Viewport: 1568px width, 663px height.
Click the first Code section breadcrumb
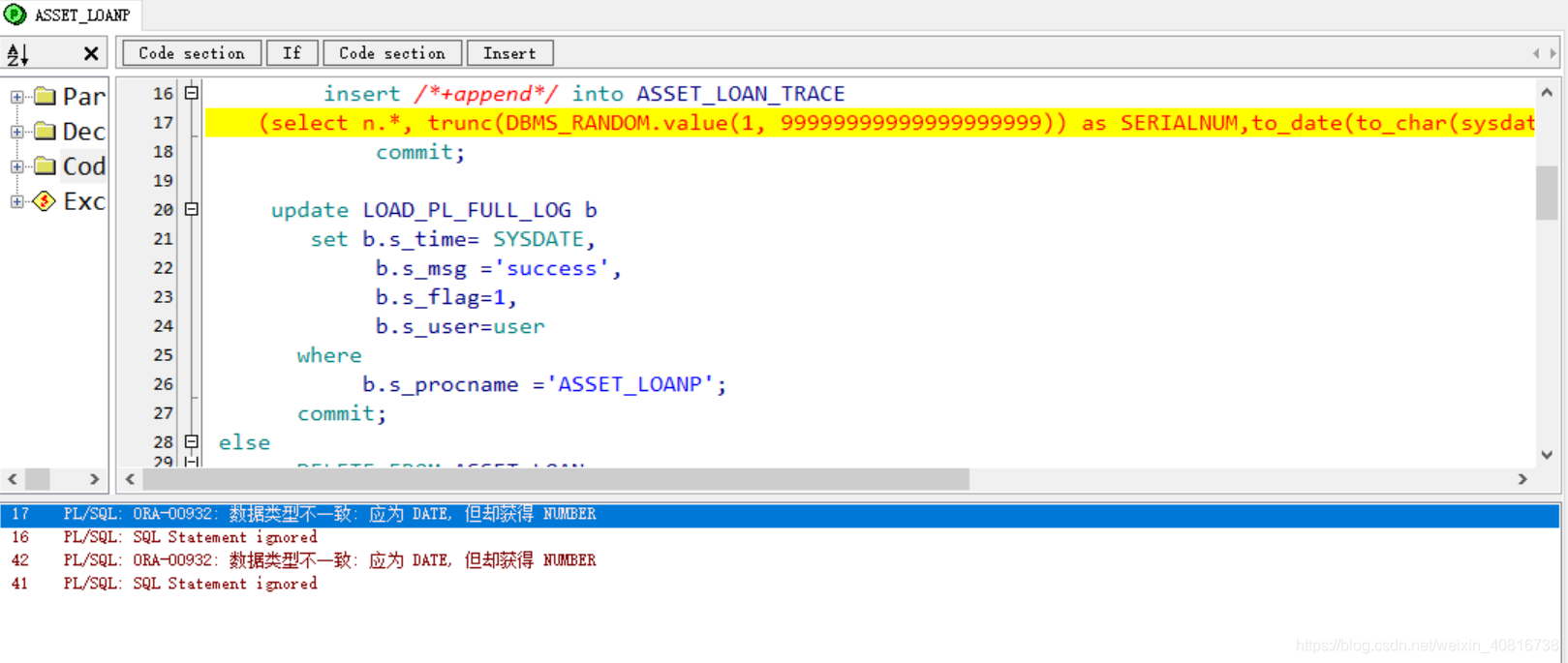click(192, 53)
